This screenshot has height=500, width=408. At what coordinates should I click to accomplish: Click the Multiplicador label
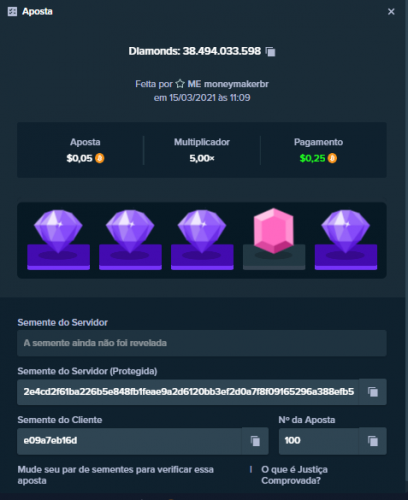click(x=202, y=142)
